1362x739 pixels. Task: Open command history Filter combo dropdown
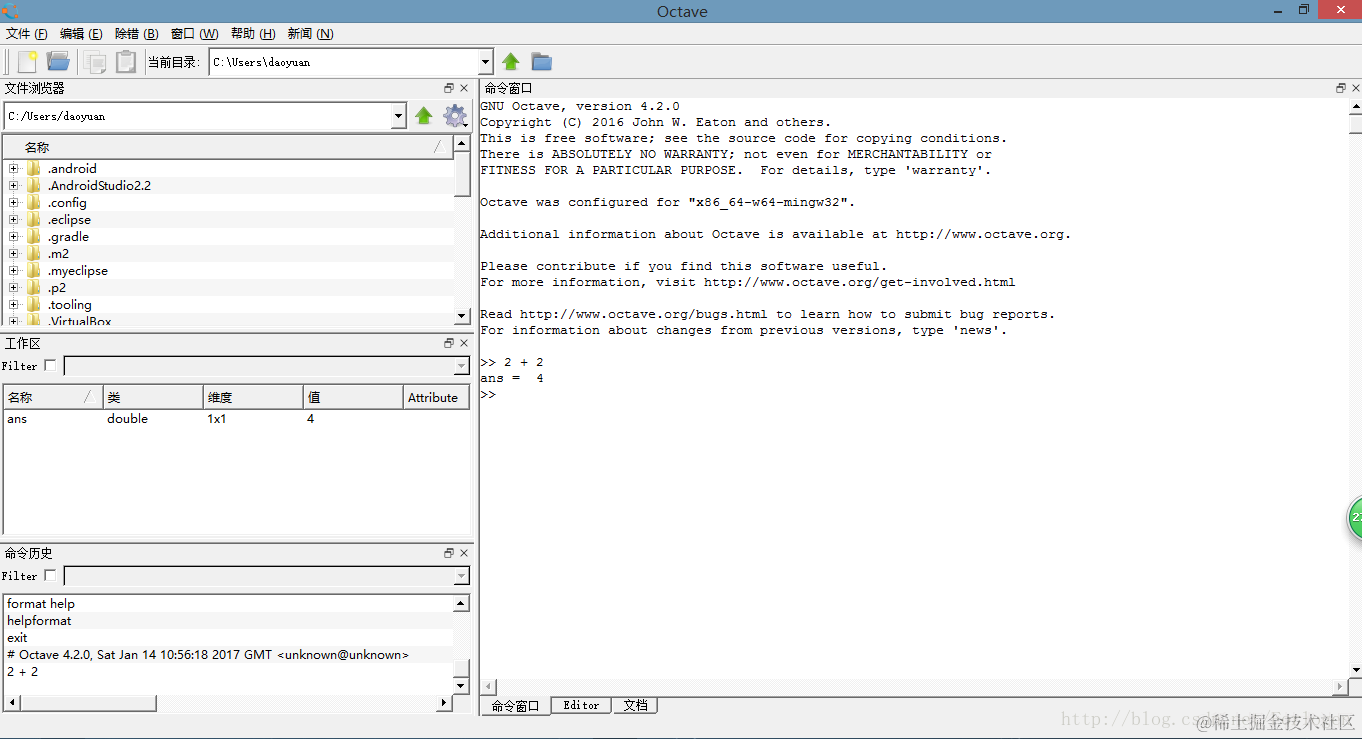tap(461, 576)
